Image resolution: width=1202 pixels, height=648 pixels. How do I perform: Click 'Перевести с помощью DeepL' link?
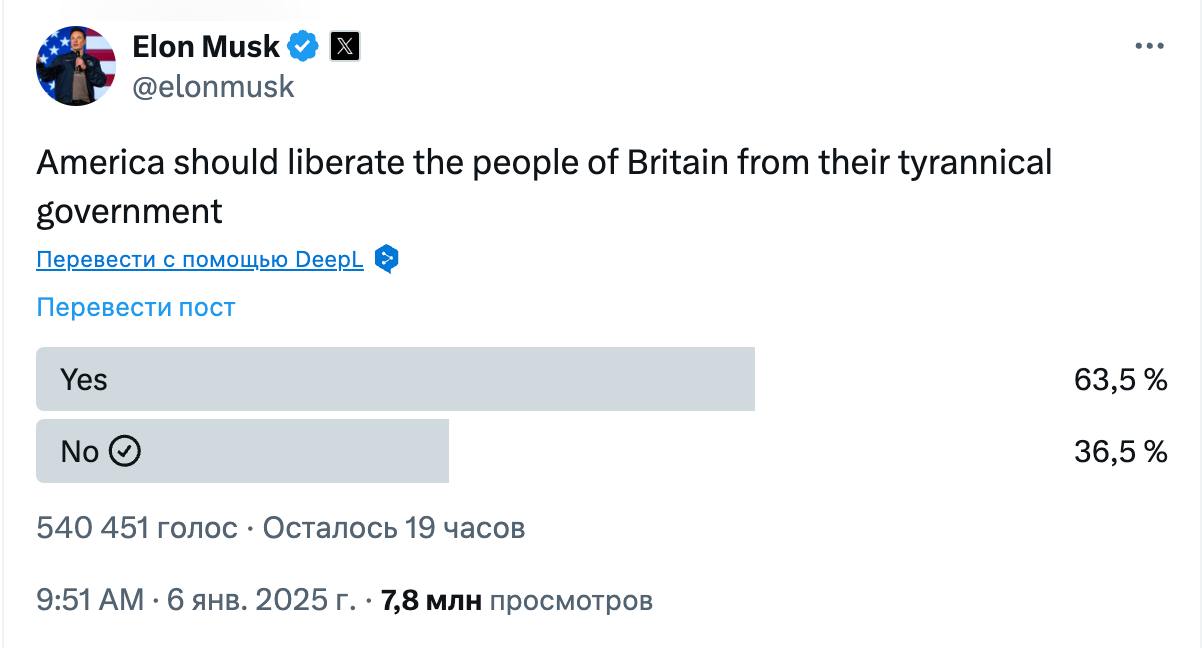[200, 260]
